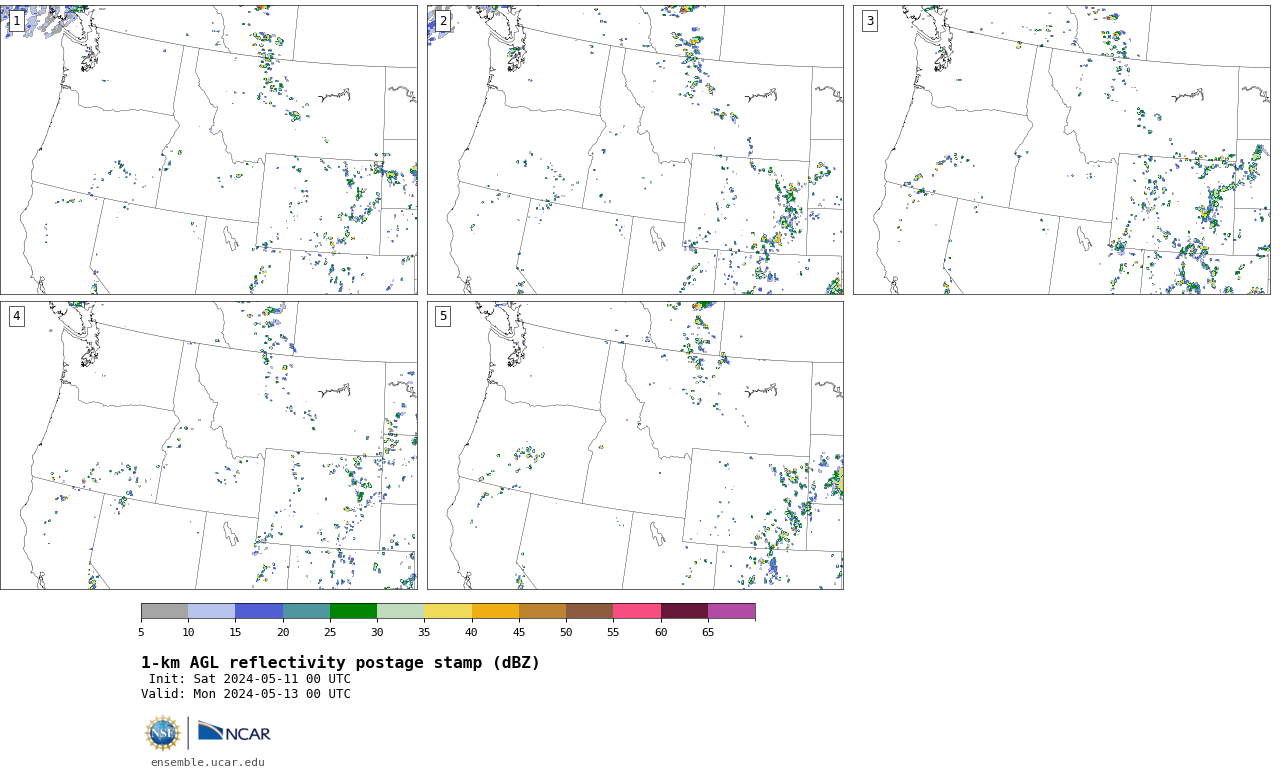Click the Init Sat 2024-05-11 00 UTC line
Image resolution: width=1280 pixels, height=773 pixels.
click(x=250, y=679)
